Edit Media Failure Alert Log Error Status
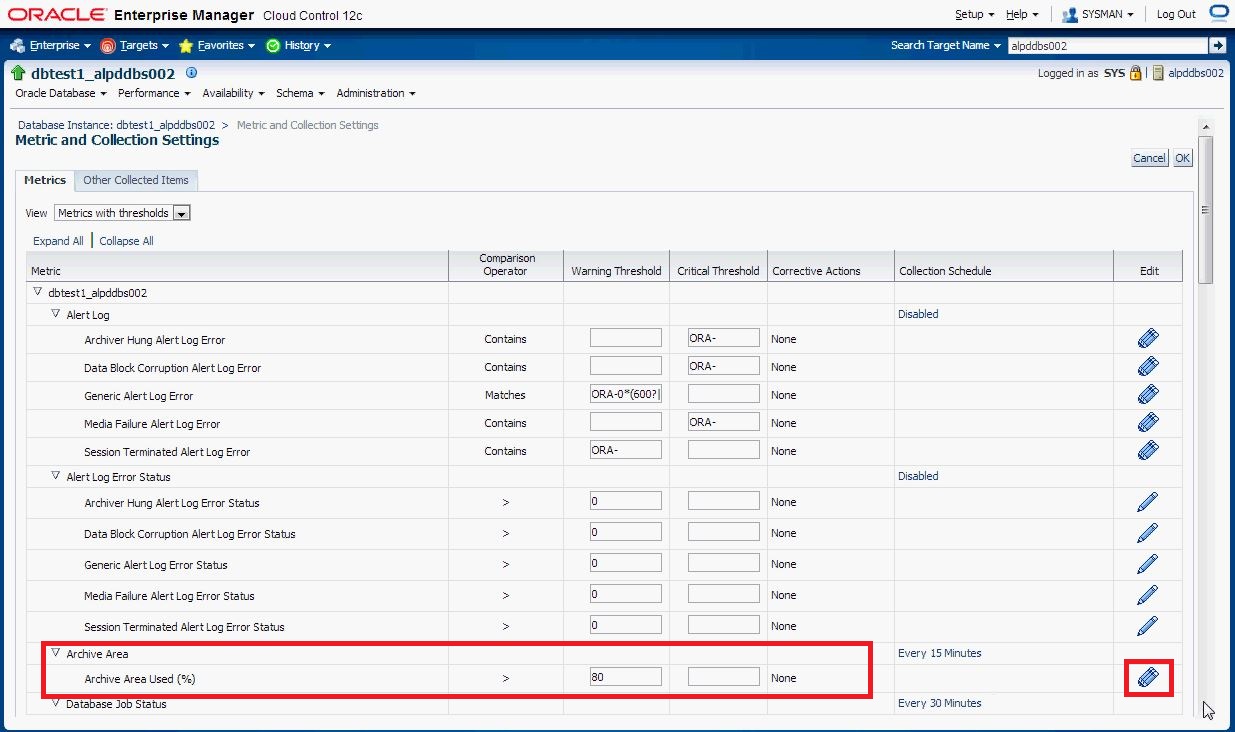1235x732 pixels. [x=1148, y=595]
